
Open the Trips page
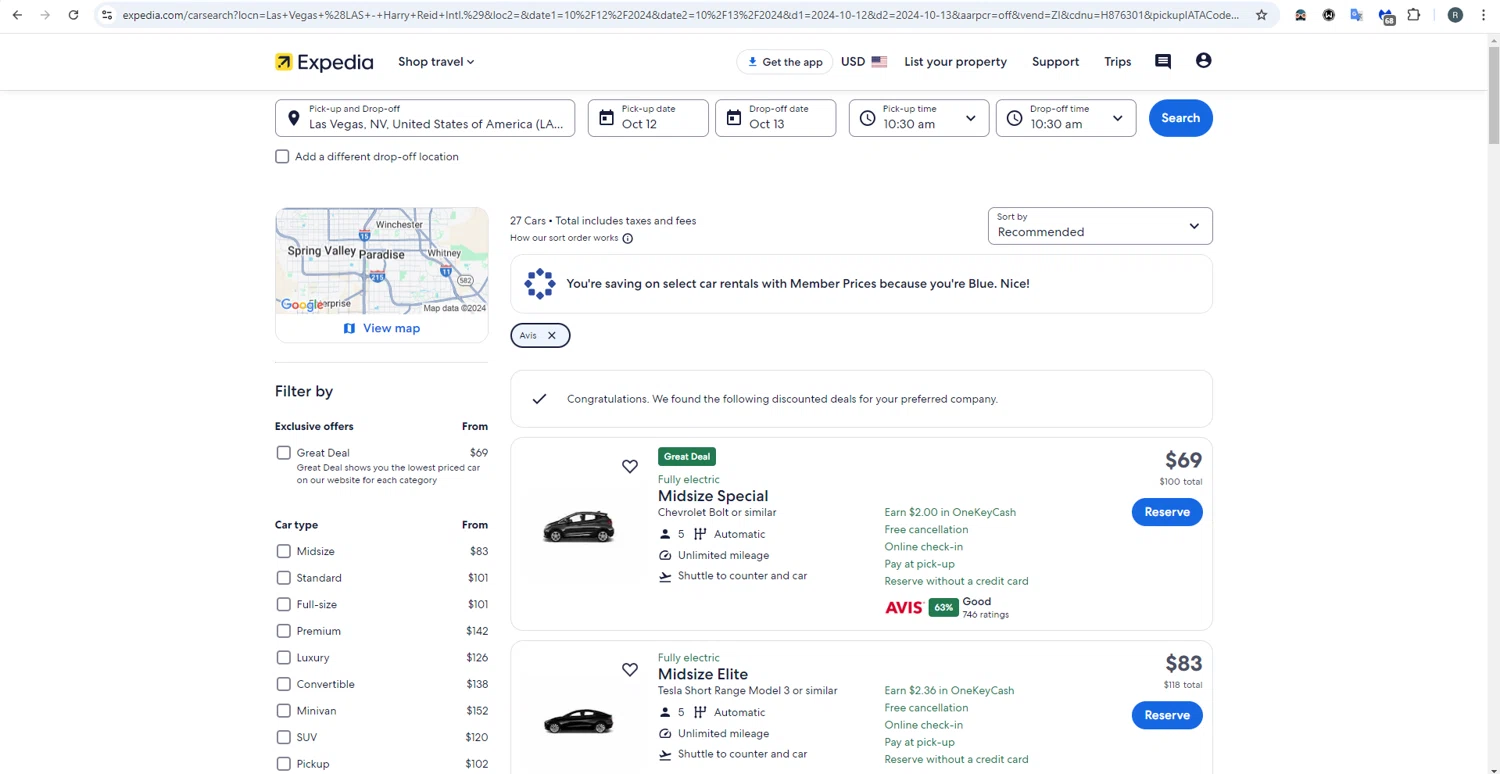1117,62
